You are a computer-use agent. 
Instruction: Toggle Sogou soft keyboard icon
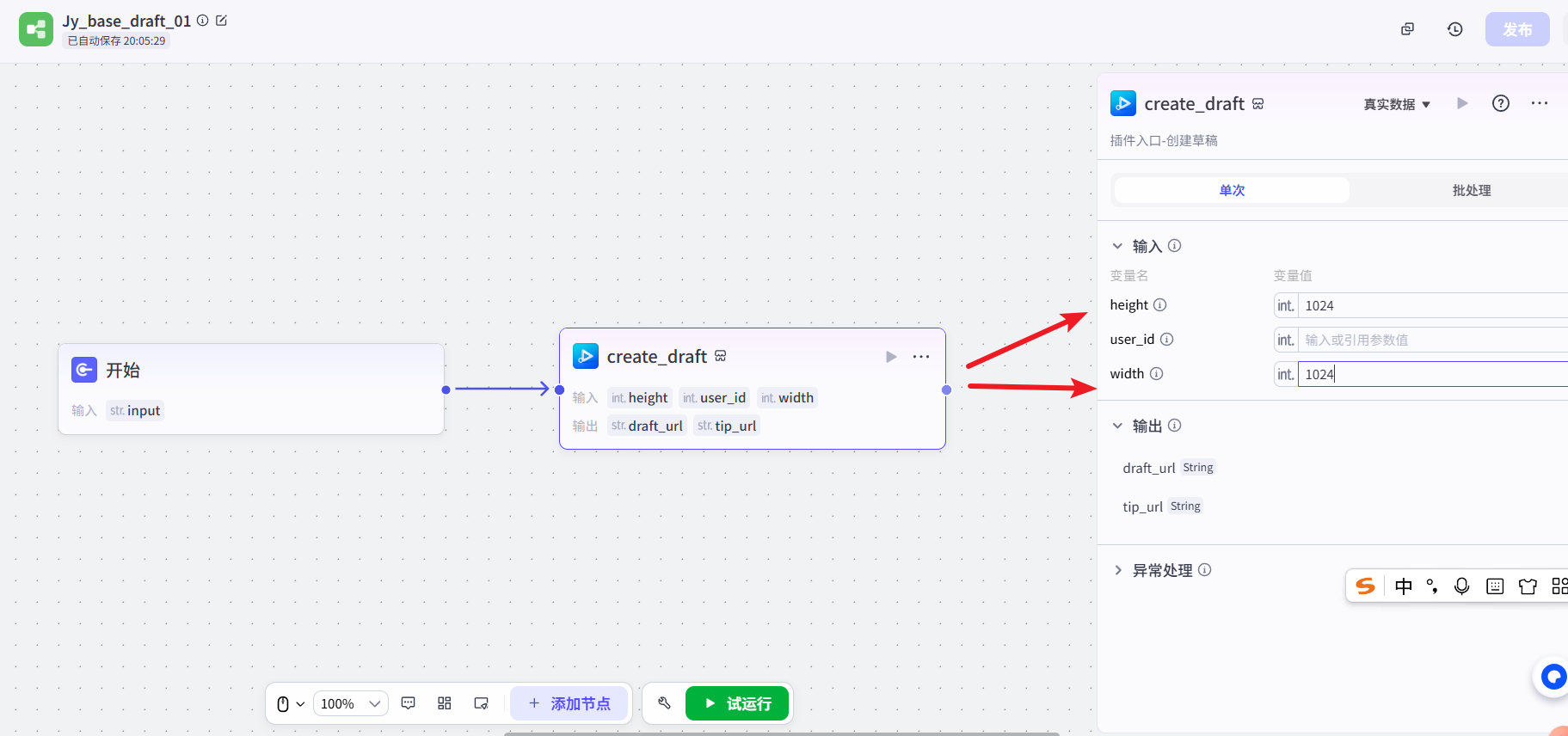pyautogui.click(x=1495, y=586)
